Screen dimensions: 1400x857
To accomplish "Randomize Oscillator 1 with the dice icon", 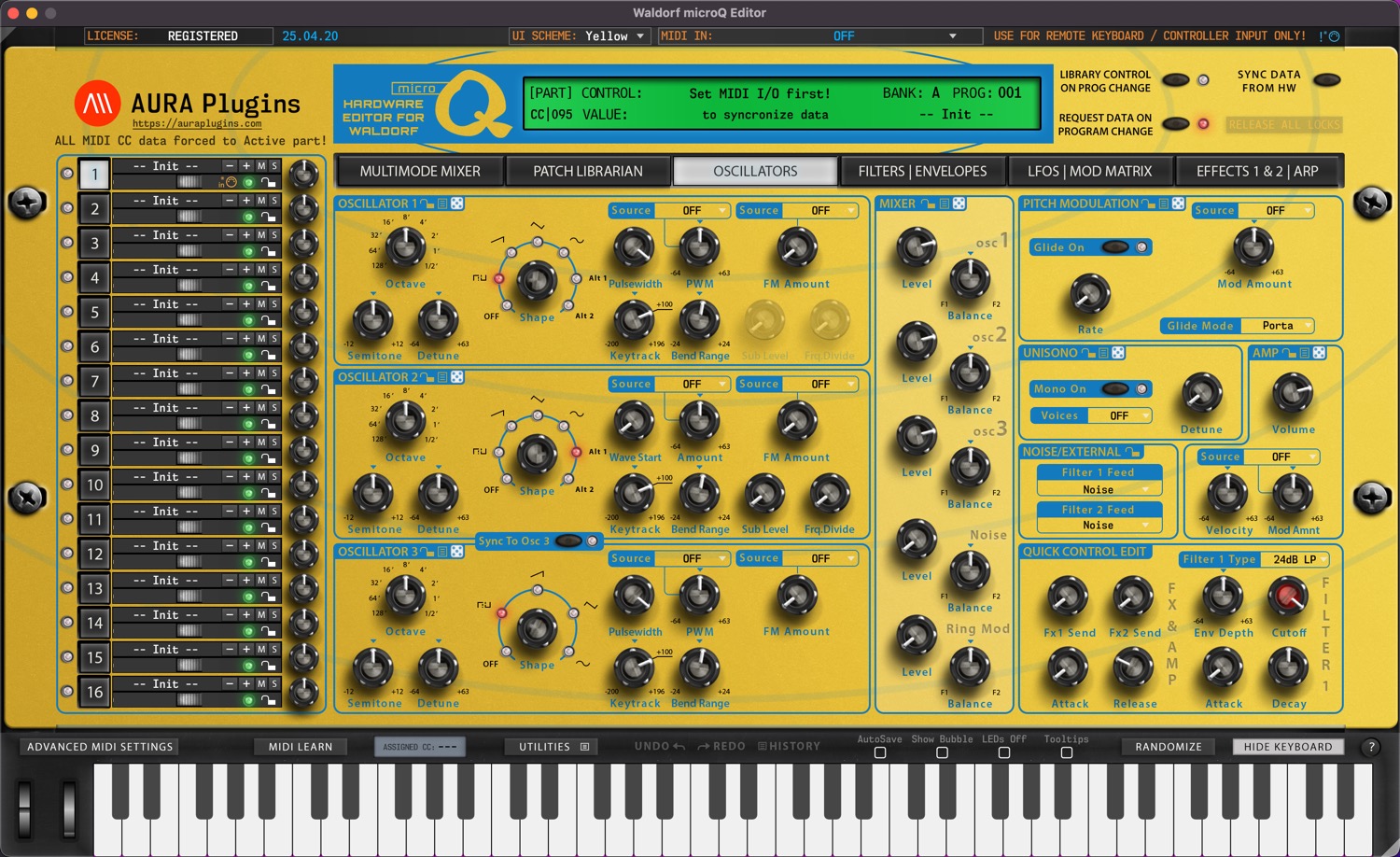I will coord(457,204).
